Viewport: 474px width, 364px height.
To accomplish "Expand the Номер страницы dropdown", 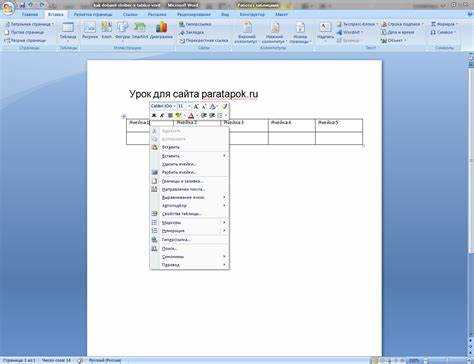I will pos(300,32).
